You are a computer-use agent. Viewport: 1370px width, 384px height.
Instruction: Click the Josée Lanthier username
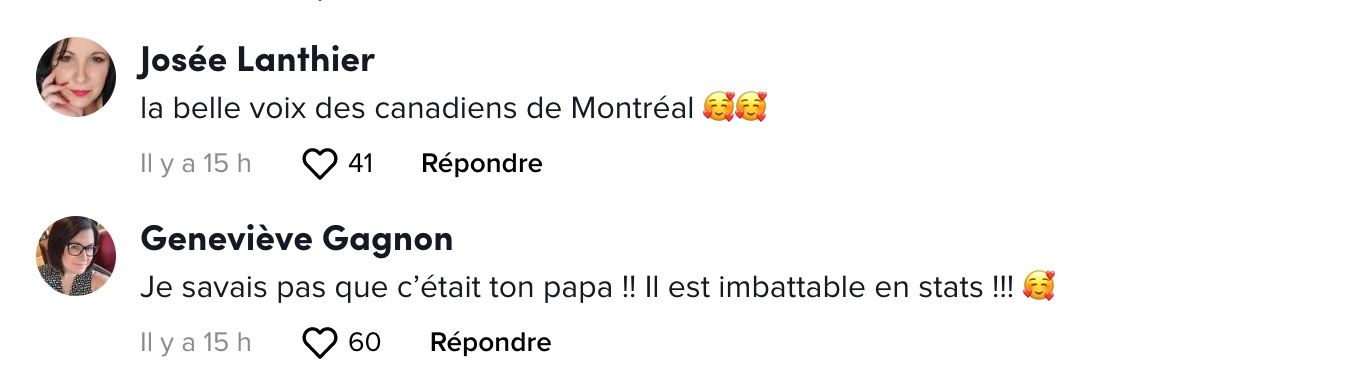tap(258, 60)
